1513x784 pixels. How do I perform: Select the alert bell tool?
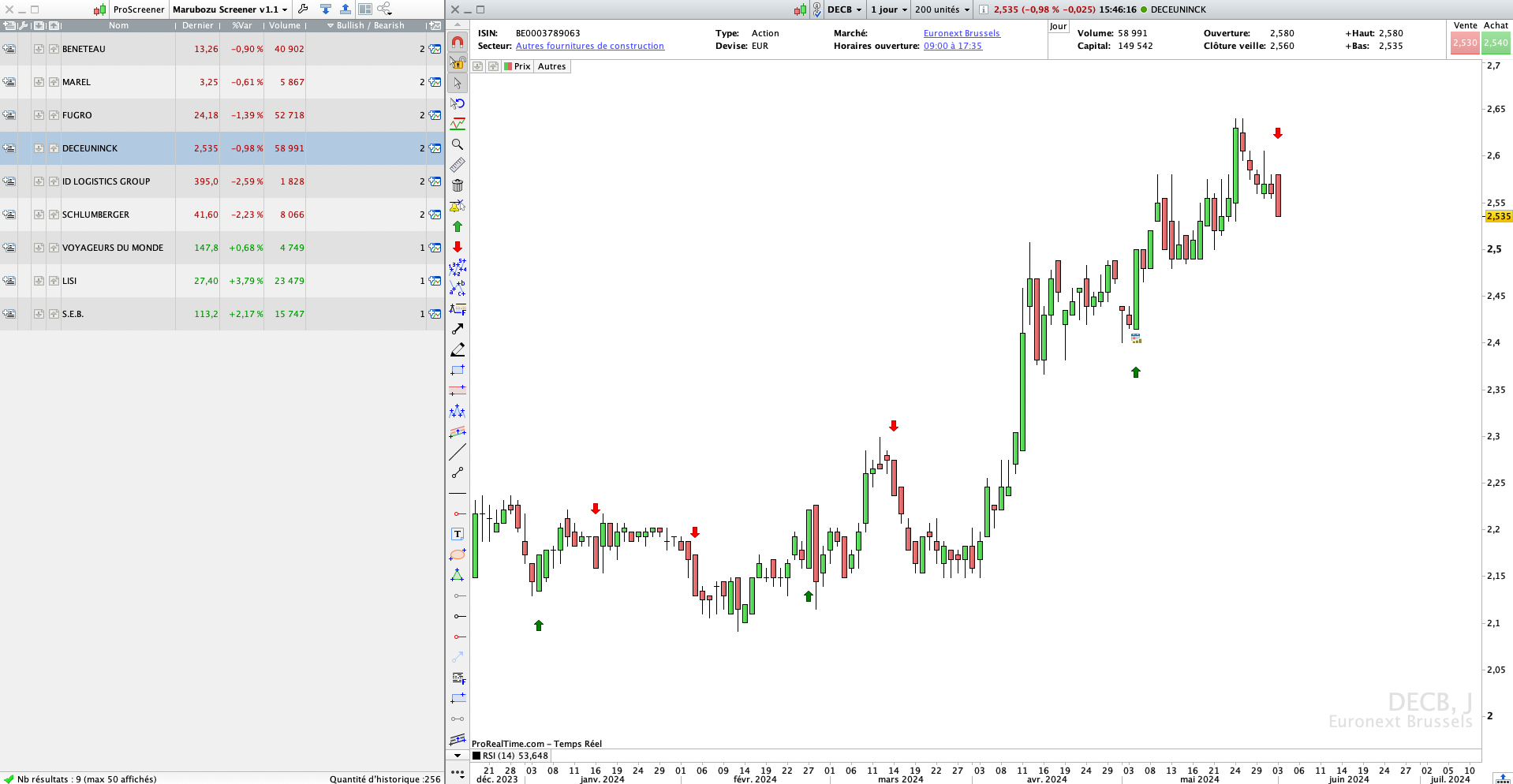coord(458,206)
